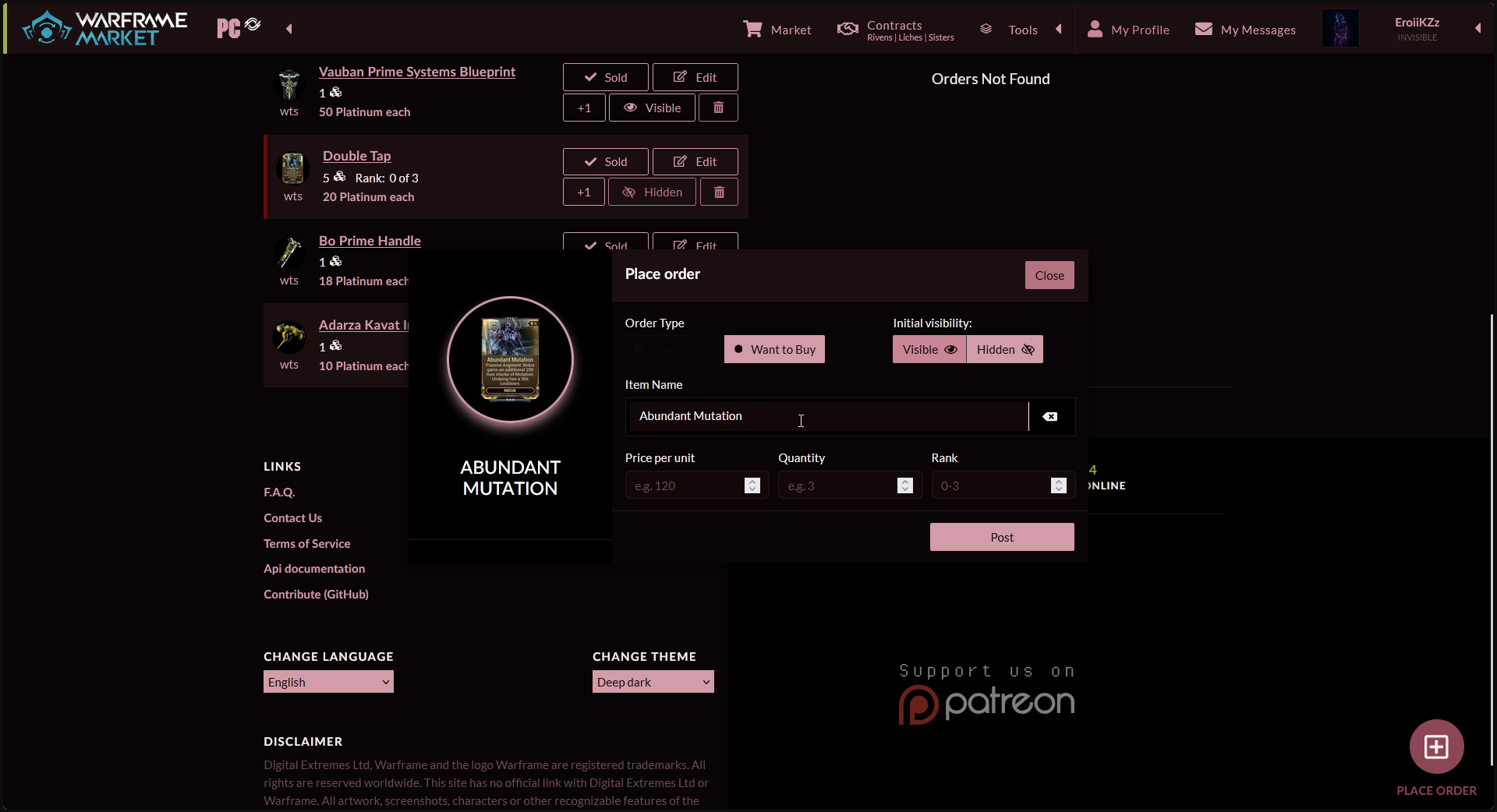
Task: Collapse the platform selector arrow
Action: pyautogui.click(x=289, y=29)
